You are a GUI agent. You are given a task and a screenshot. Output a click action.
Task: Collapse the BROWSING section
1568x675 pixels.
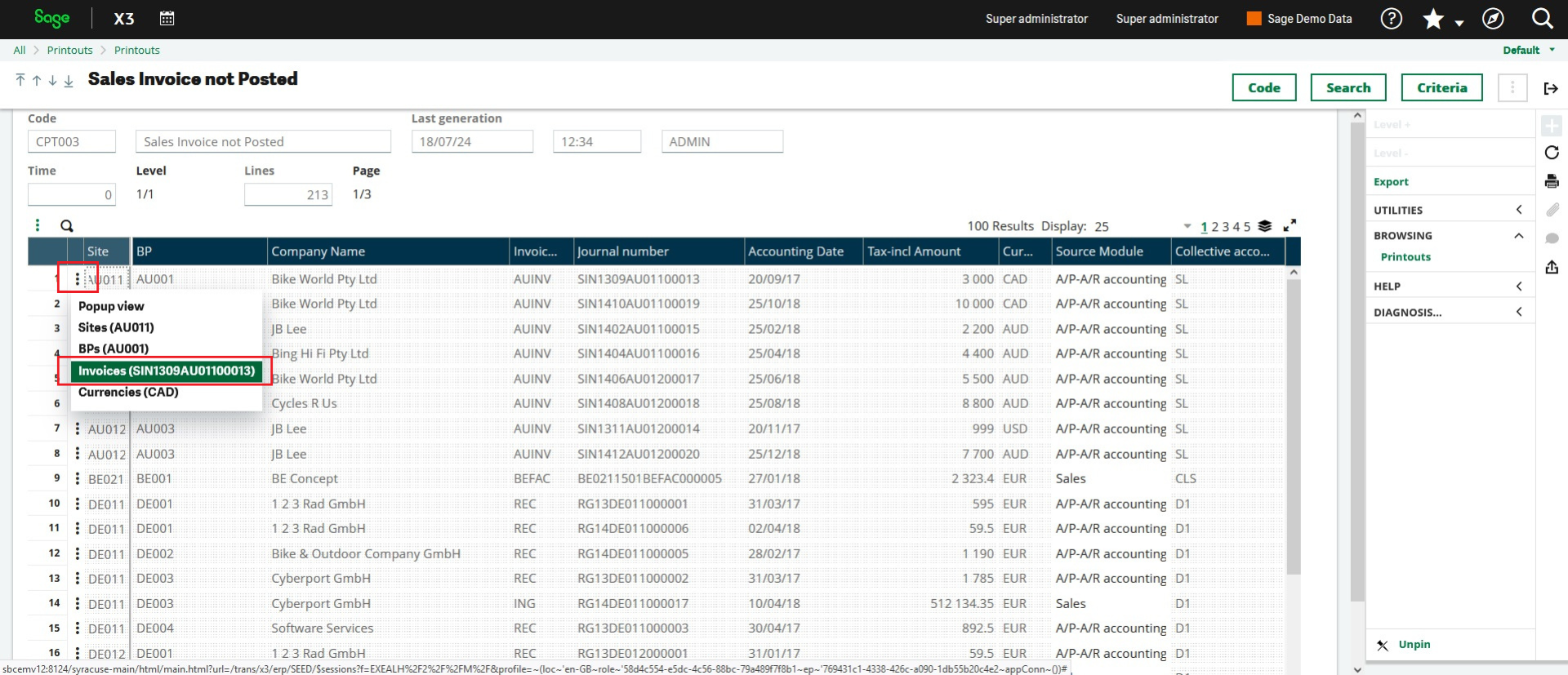[x=1450, y=235]
